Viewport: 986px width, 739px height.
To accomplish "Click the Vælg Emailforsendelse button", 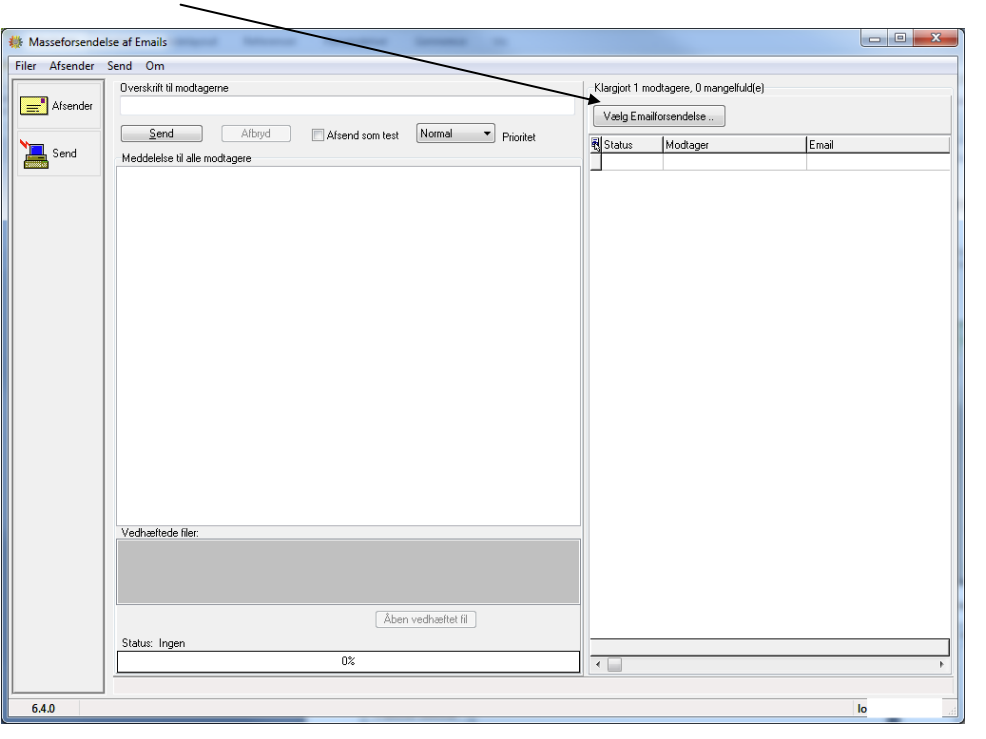I will (659, 116).
